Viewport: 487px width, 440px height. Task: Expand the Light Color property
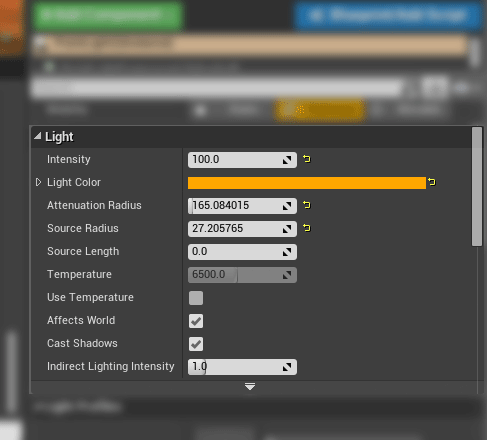[38, 182]
